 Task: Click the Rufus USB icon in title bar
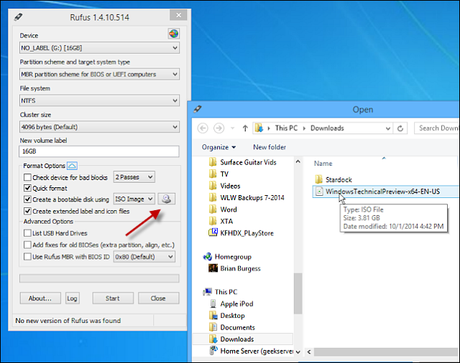pos(18,17)
